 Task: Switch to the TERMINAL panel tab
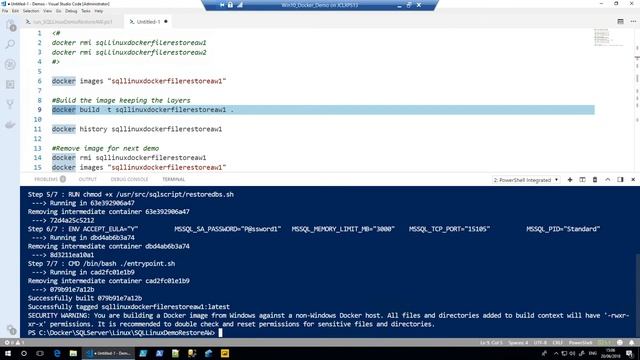(173, 179)
